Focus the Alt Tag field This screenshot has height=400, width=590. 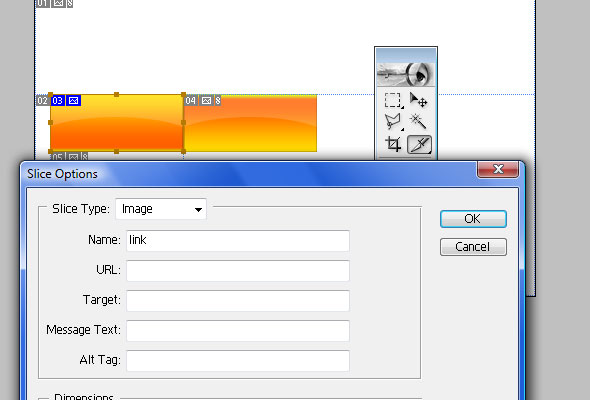pyautogui.click(x=238, y=361)
